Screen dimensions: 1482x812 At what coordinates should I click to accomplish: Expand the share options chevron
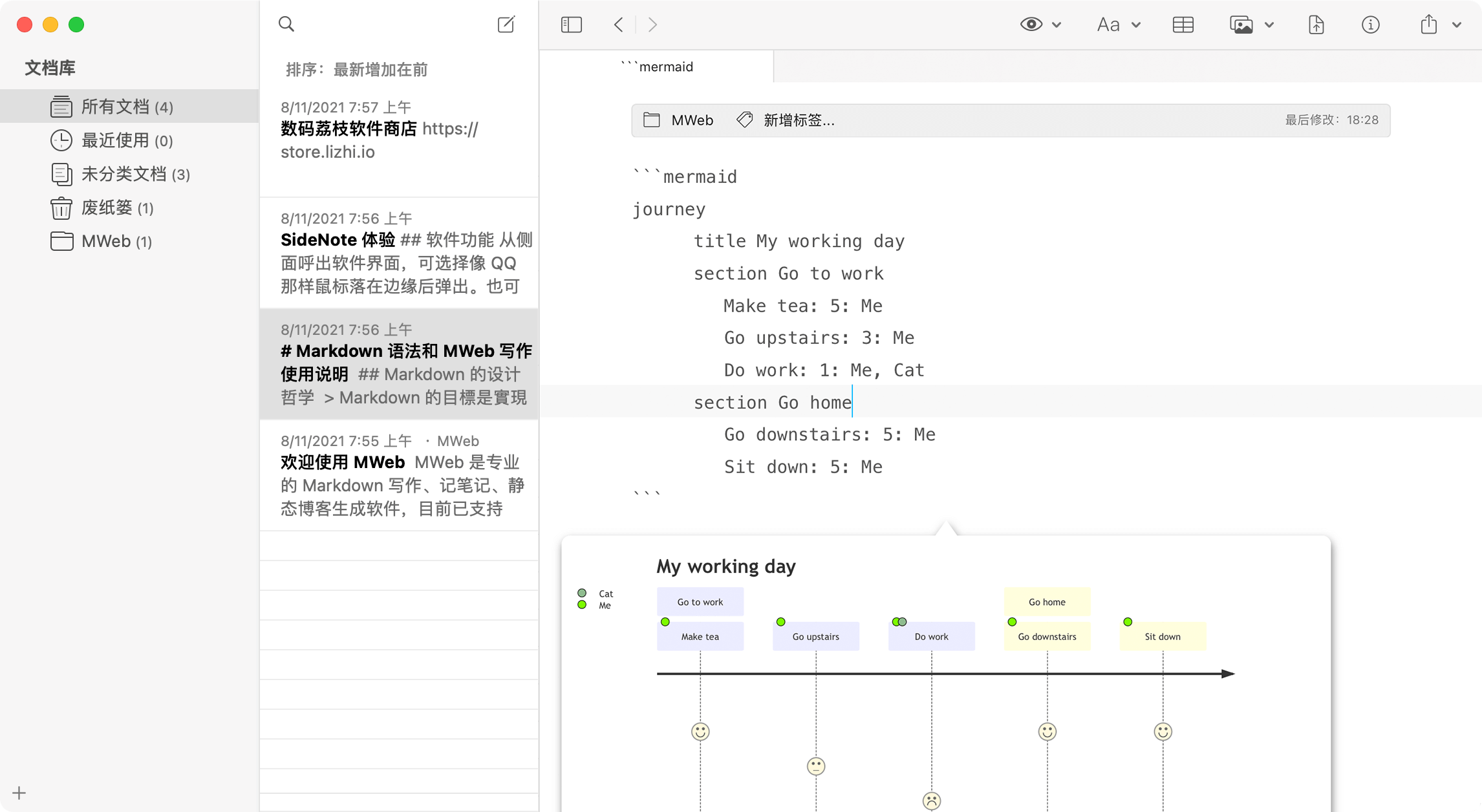(x=1457, y=24)
